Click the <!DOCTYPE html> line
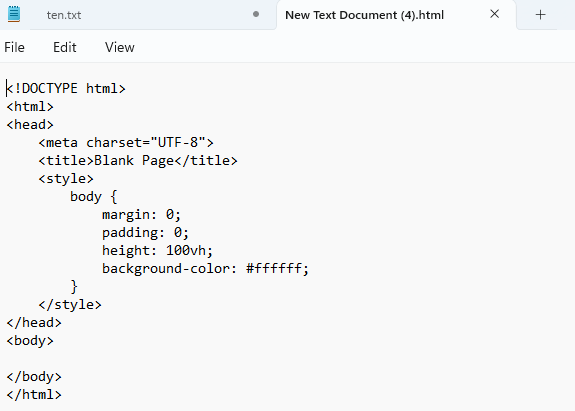Viewport: 575px width, 411px height. (66, 88)
